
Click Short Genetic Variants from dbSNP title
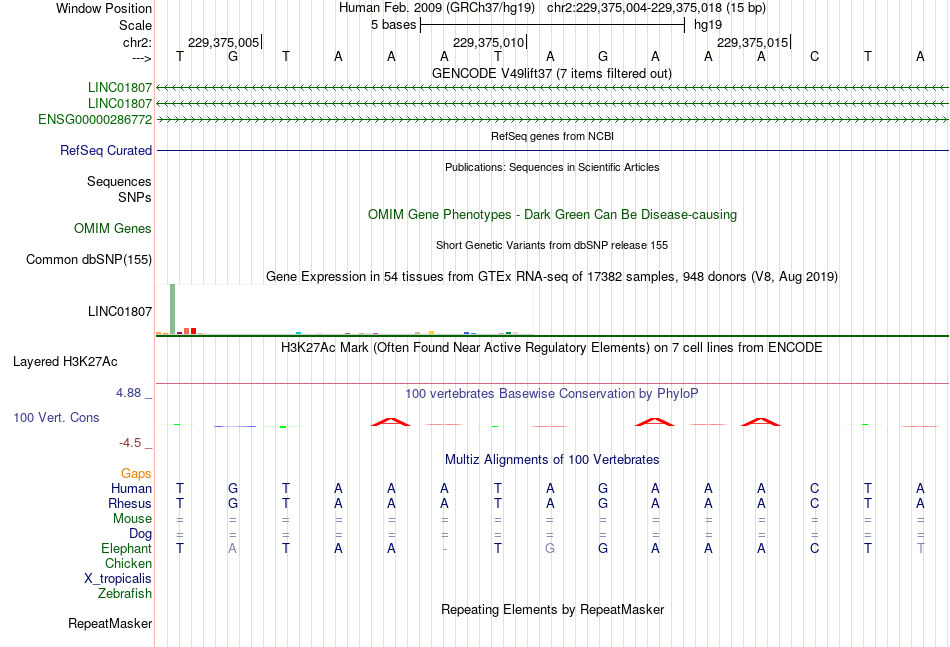[552, 245]
